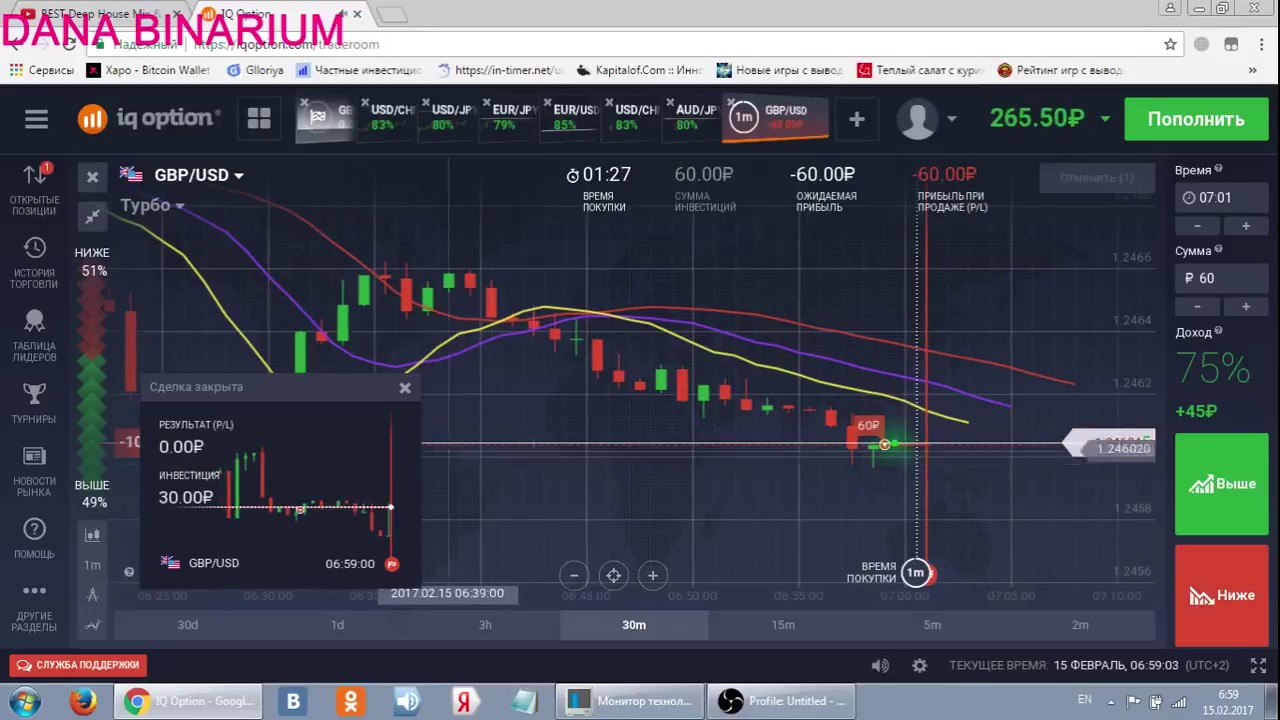Click the EN language indicator in tray

(x=1085, y=700)
